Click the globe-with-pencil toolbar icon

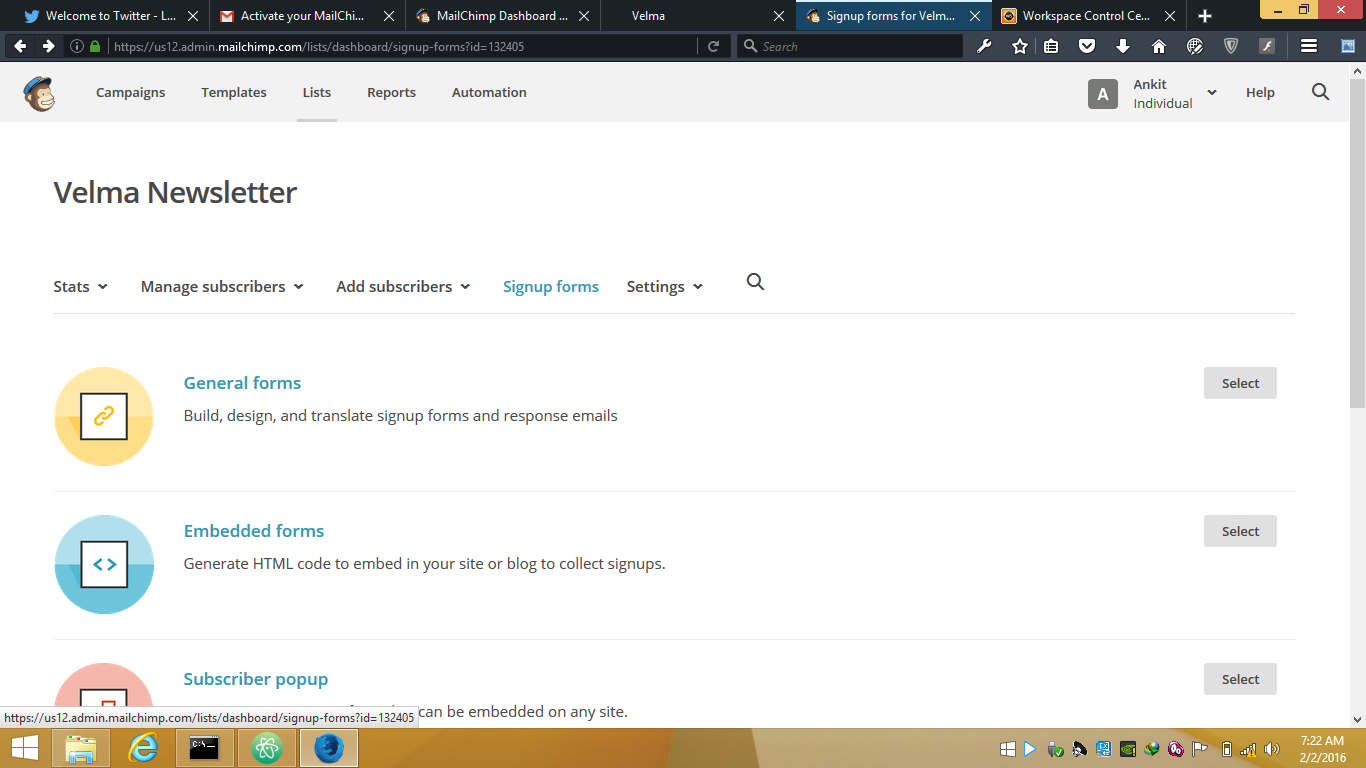[x=1195, y=46]
